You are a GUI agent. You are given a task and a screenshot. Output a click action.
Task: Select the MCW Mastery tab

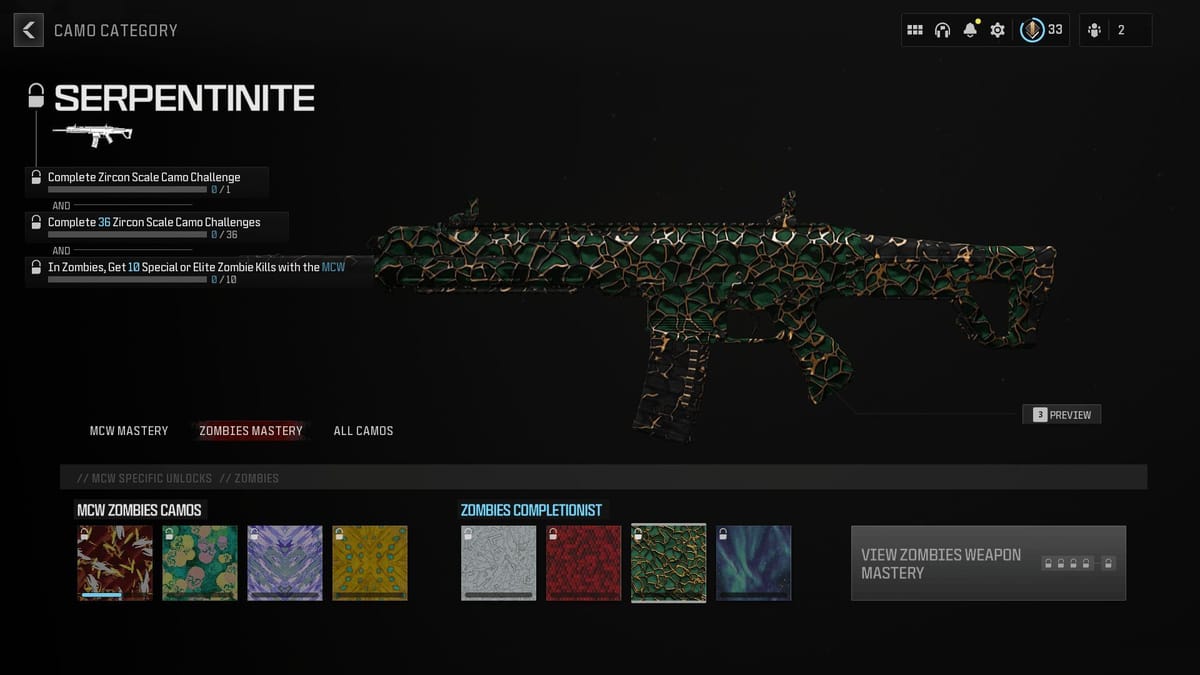[128, 431]
